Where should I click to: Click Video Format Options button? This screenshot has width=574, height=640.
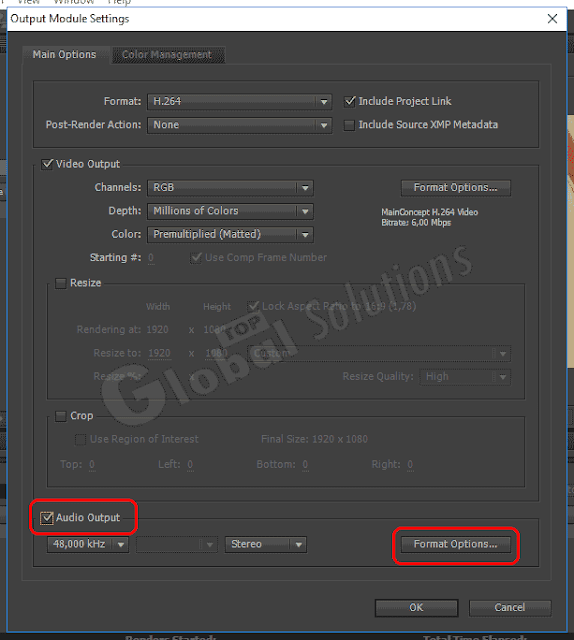tap(456, 188)
